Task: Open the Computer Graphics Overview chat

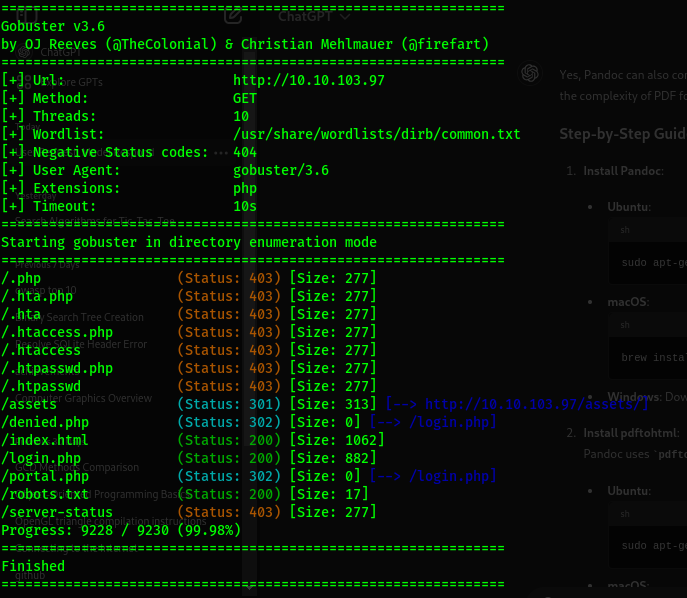Action: [x=85, y=398]
